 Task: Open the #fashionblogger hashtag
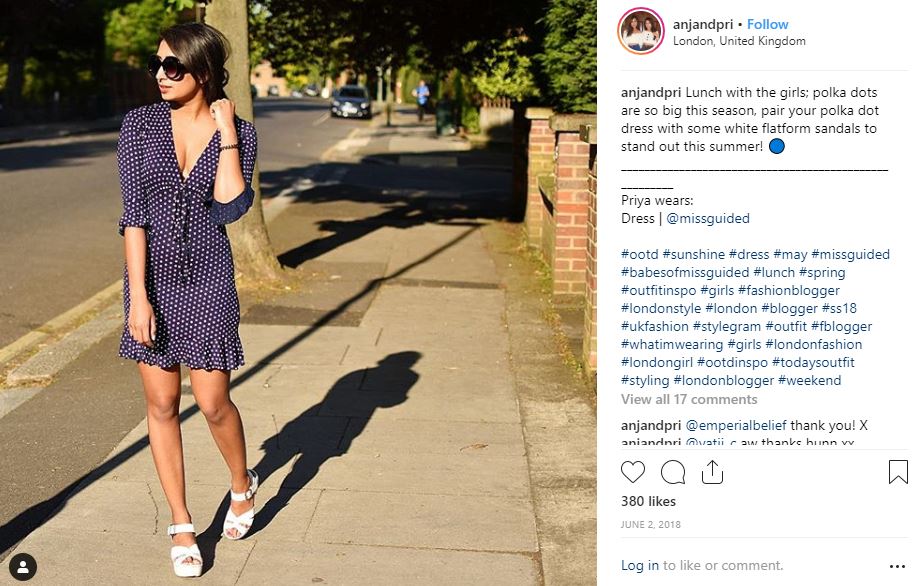pyautogui.click(x=788, y=291)
